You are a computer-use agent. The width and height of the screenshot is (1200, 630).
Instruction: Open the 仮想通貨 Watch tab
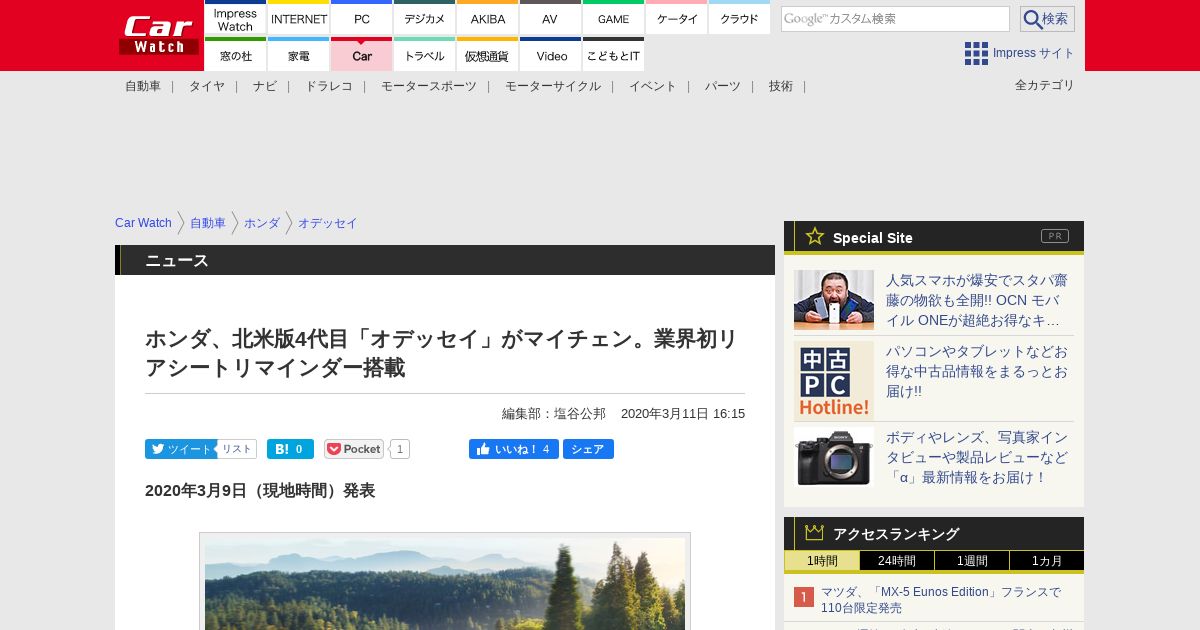click(487, 55)
